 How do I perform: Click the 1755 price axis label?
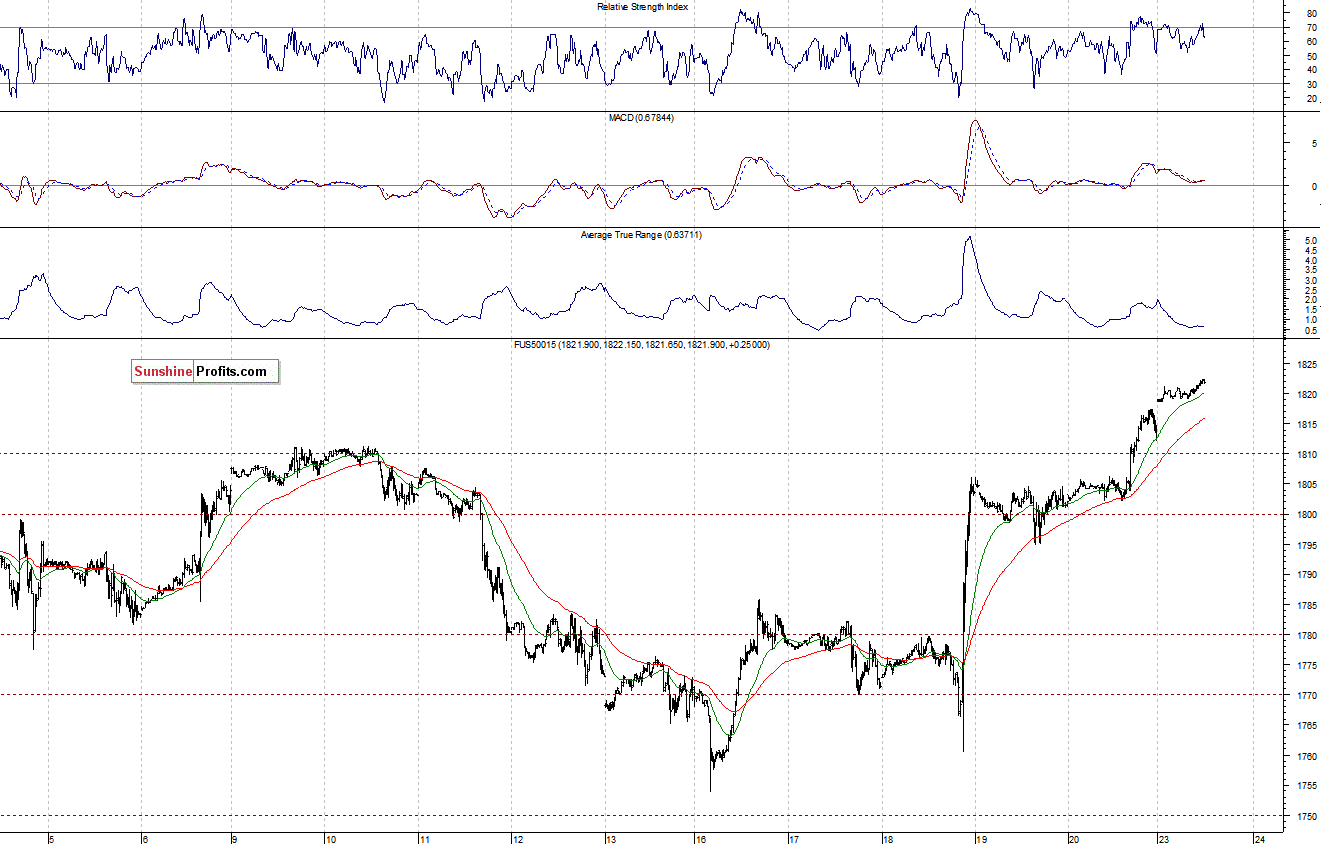tap(1307, 786)
